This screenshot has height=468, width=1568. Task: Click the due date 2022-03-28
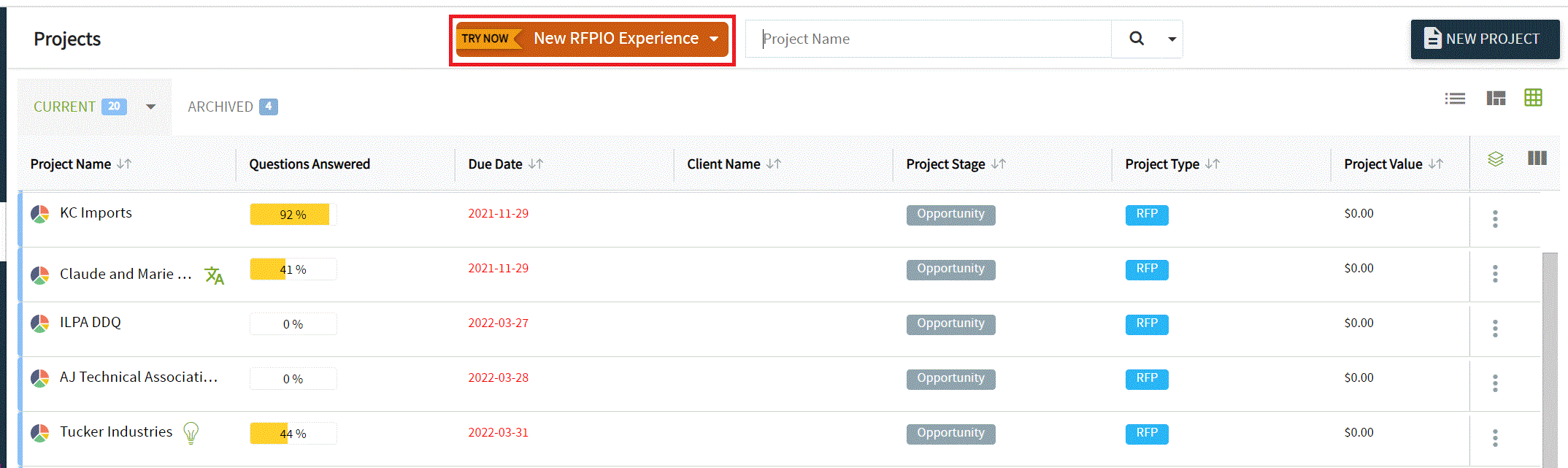(x=499, y=377)
